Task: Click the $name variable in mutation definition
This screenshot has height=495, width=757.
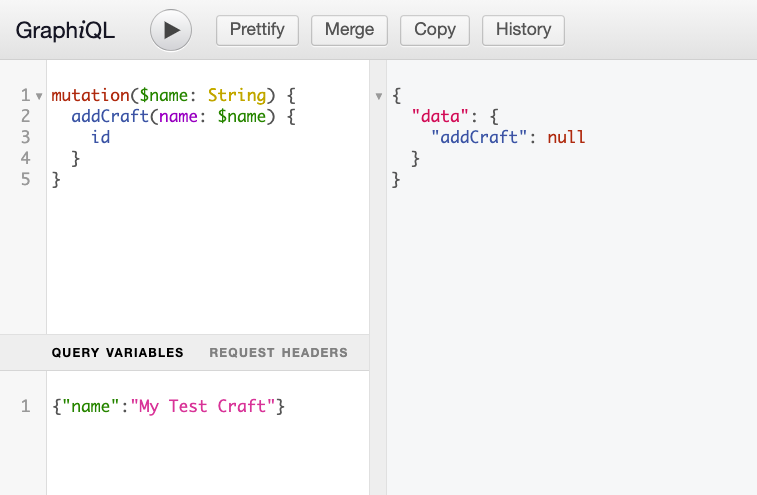Action: point(165,96)
